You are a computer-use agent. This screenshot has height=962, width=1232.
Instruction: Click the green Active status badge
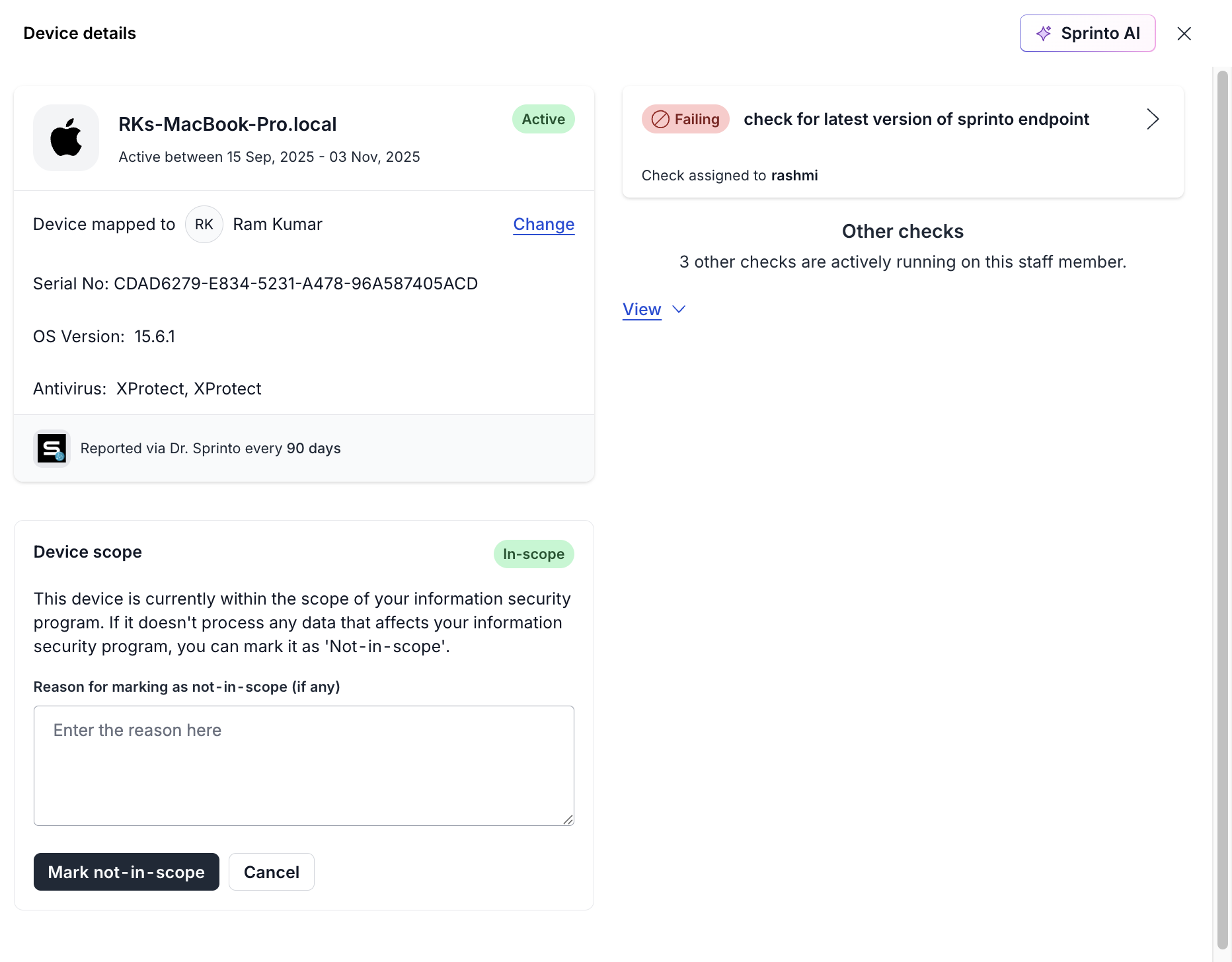tap(543, 120)
